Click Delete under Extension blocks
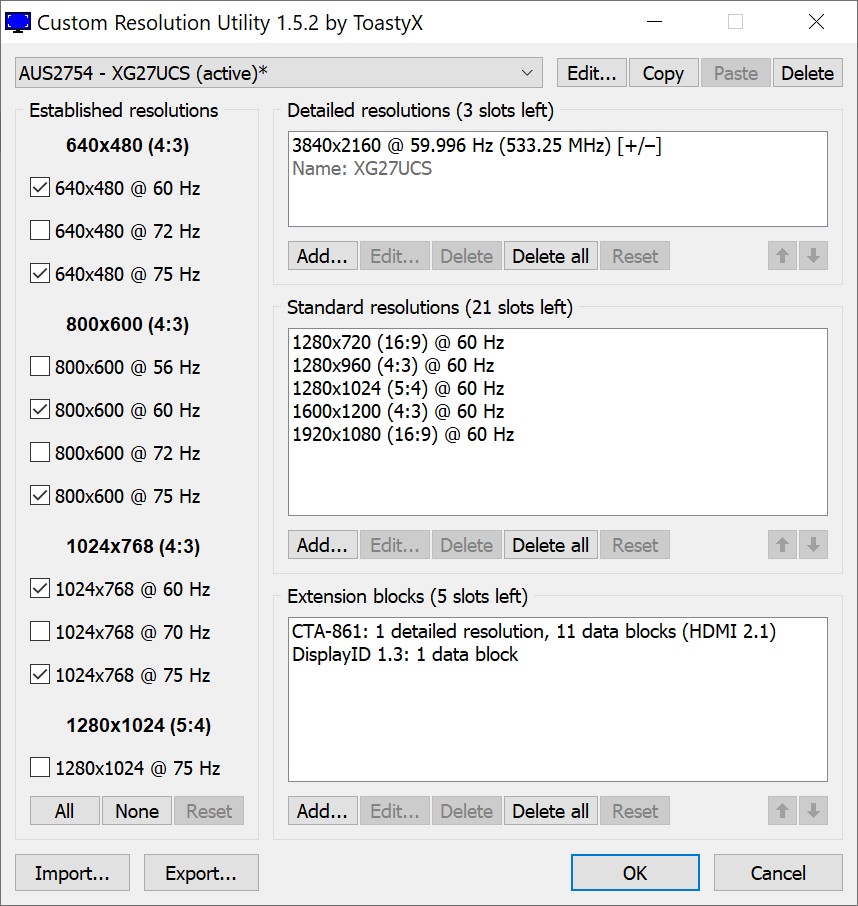This screenshot has width=858, height=906. point(466,811)
